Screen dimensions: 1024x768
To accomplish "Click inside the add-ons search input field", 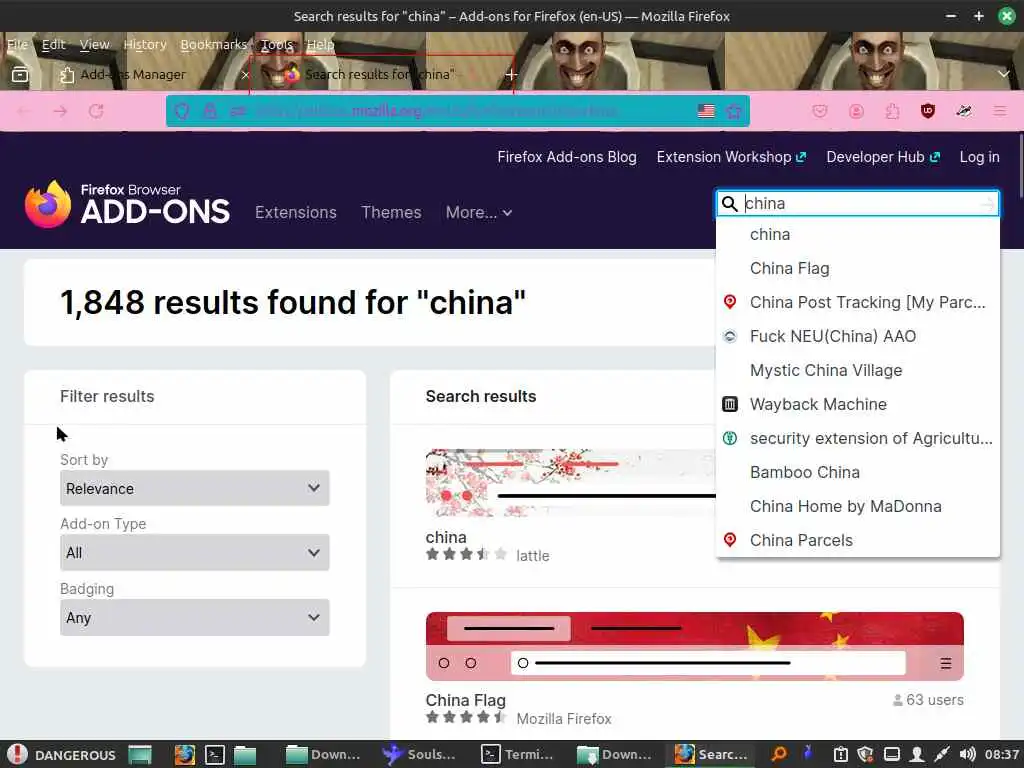I will click(x=859, y=204).
